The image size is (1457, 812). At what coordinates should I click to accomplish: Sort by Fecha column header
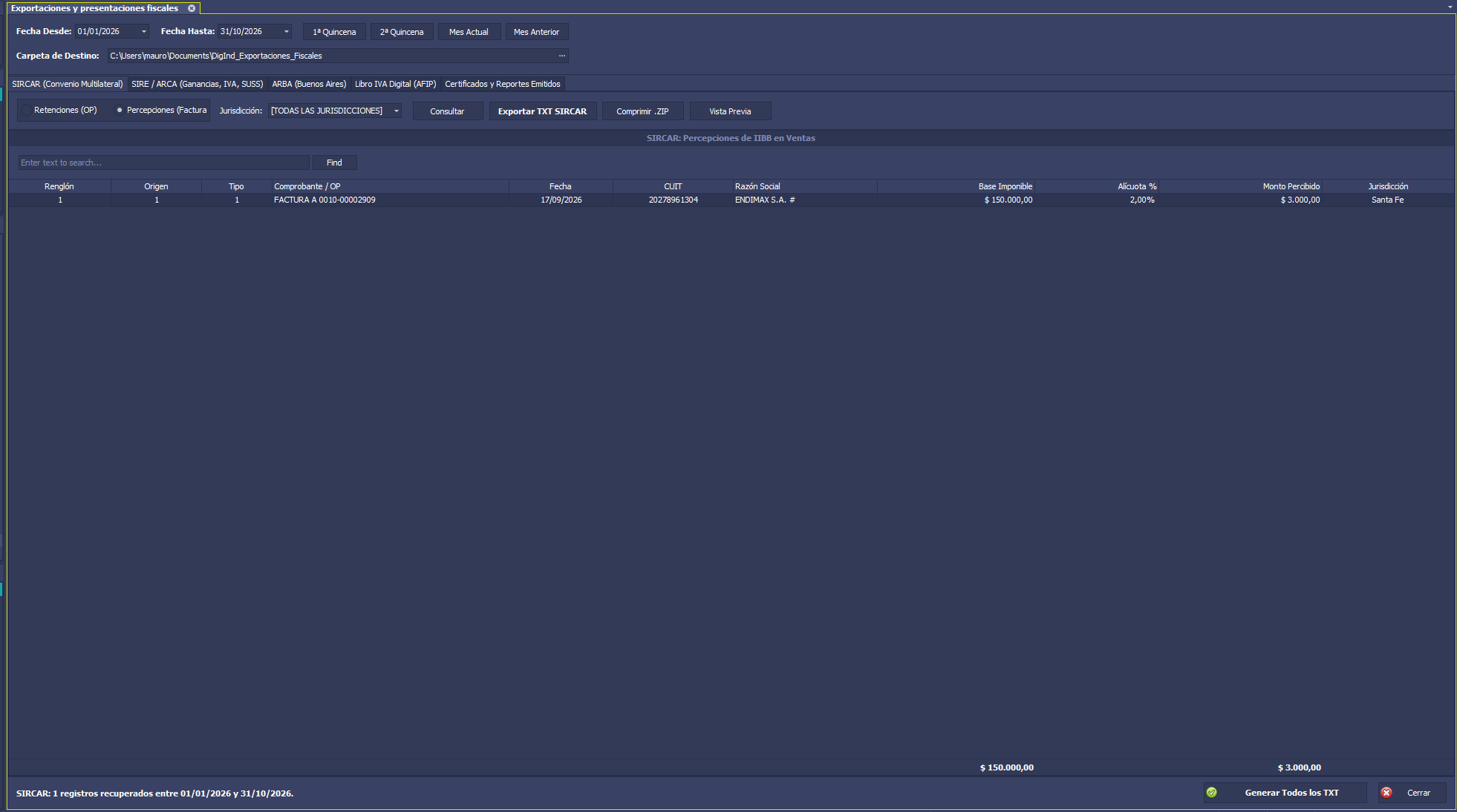coord(561,186)
